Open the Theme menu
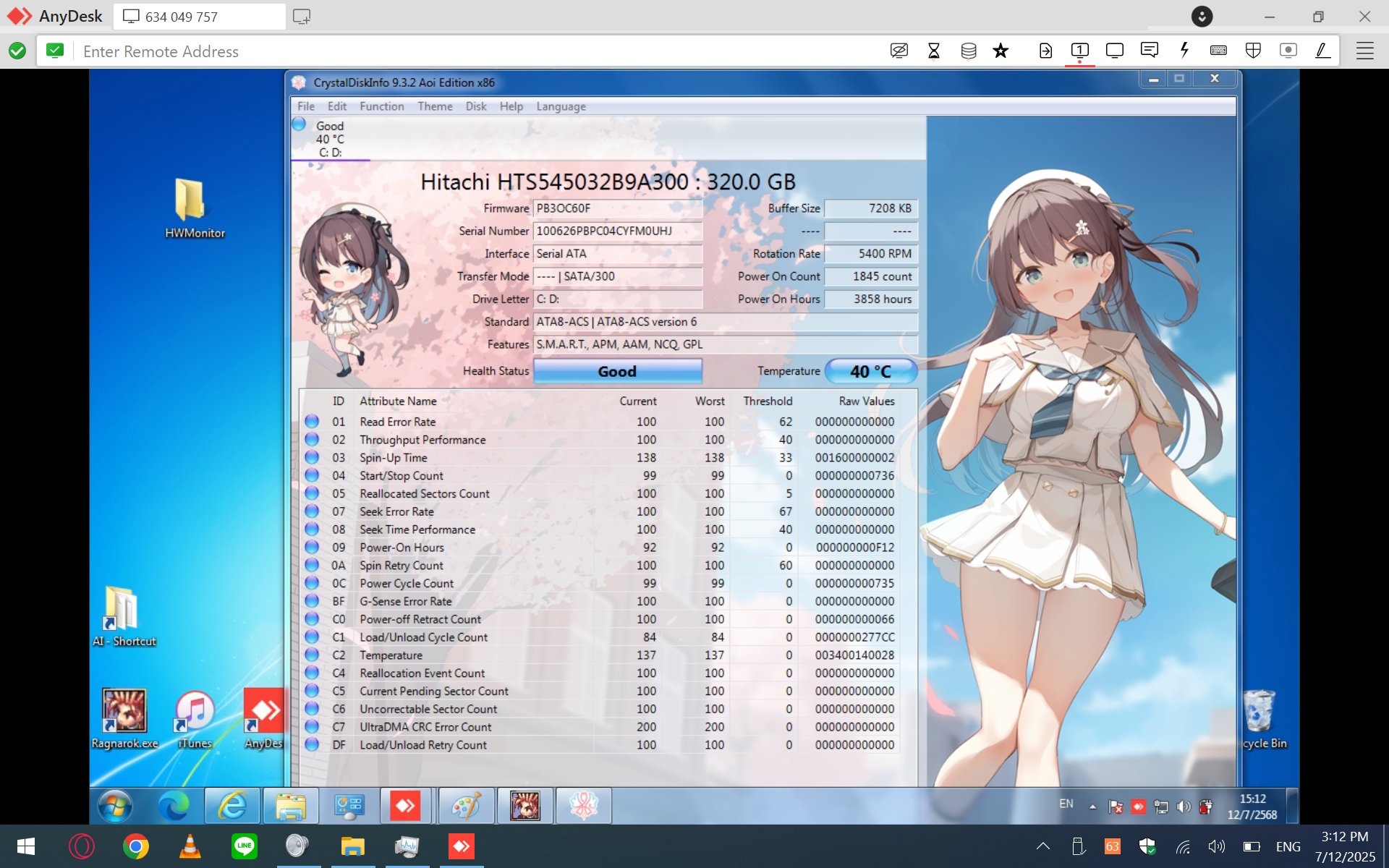This screenshot has width=1389, height=868. click(x=435, y=106)
